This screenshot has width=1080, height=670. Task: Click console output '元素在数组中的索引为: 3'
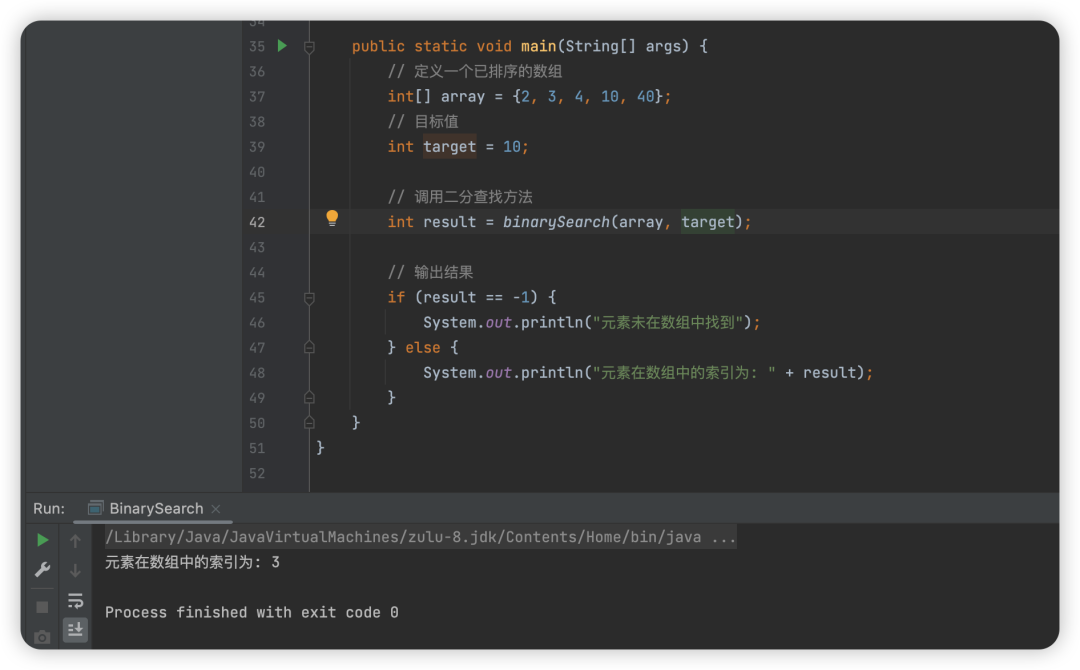pyautogui.click(x=192, y=563)
